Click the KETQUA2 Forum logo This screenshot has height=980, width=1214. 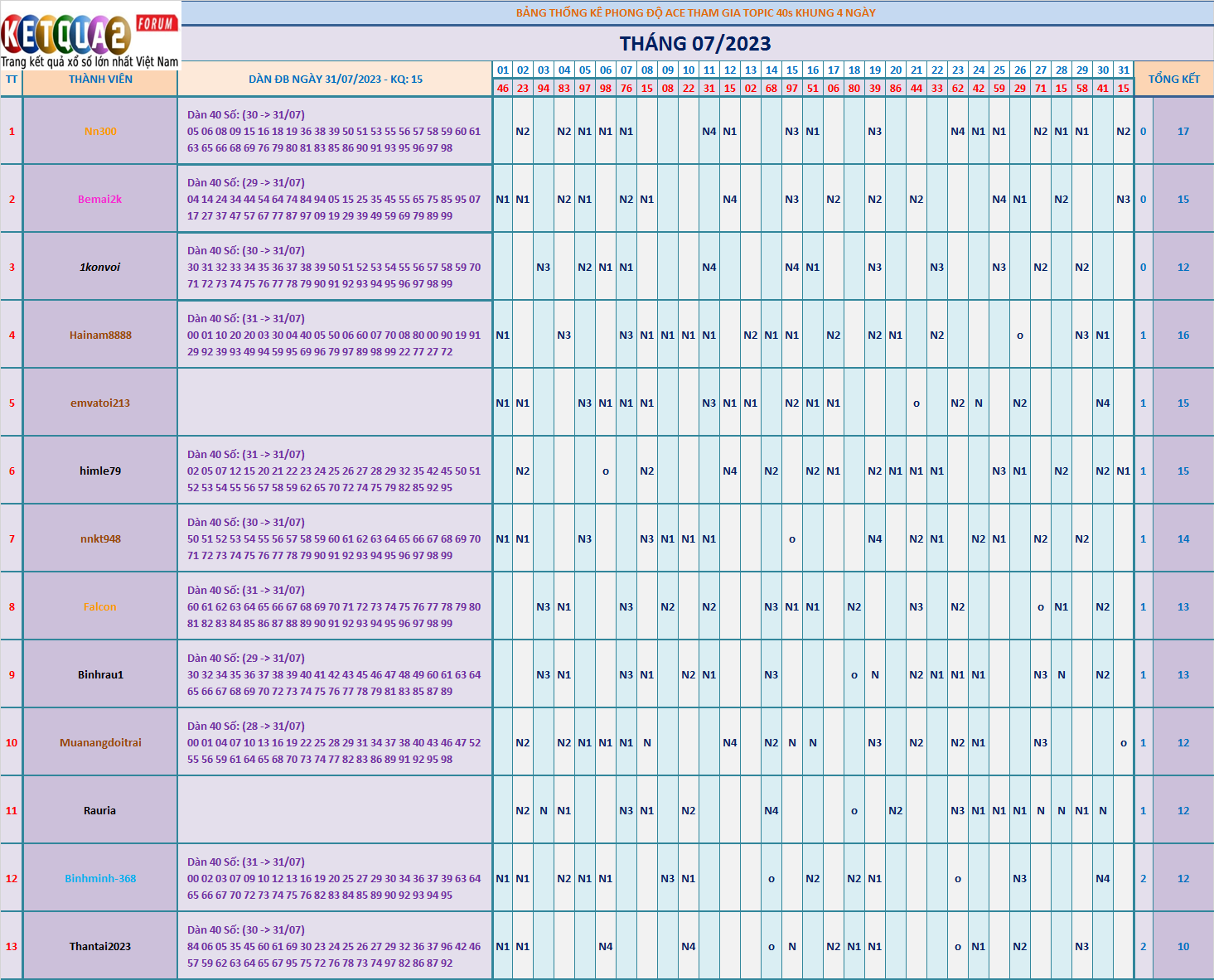(x=89, y=35)
